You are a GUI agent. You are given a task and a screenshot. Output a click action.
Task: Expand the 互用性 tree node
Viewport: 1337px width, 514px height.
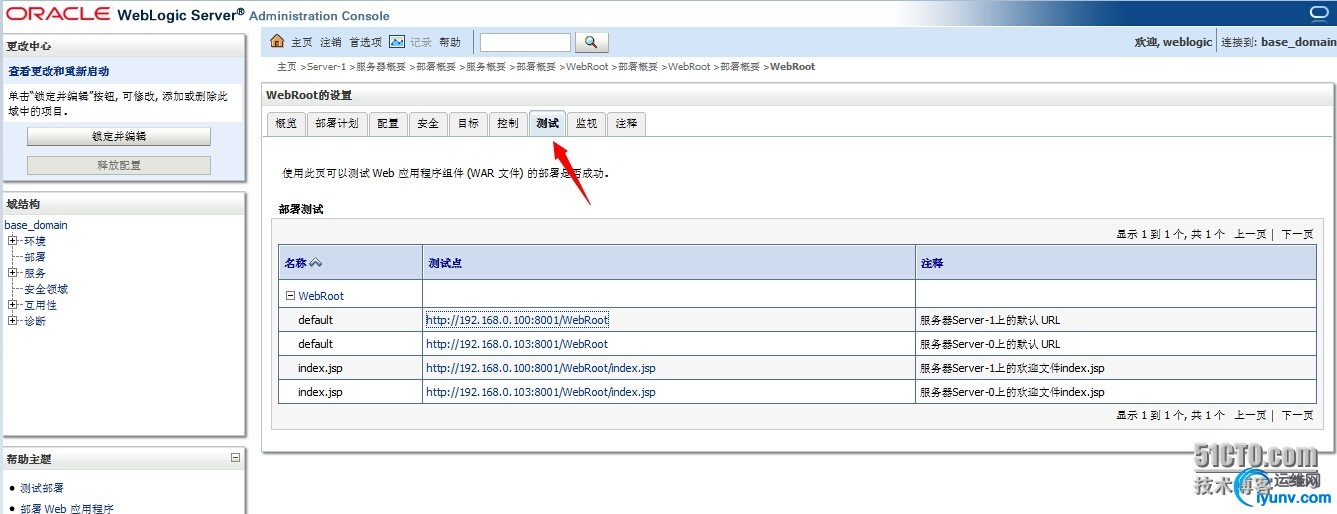(x=12, y=305)
